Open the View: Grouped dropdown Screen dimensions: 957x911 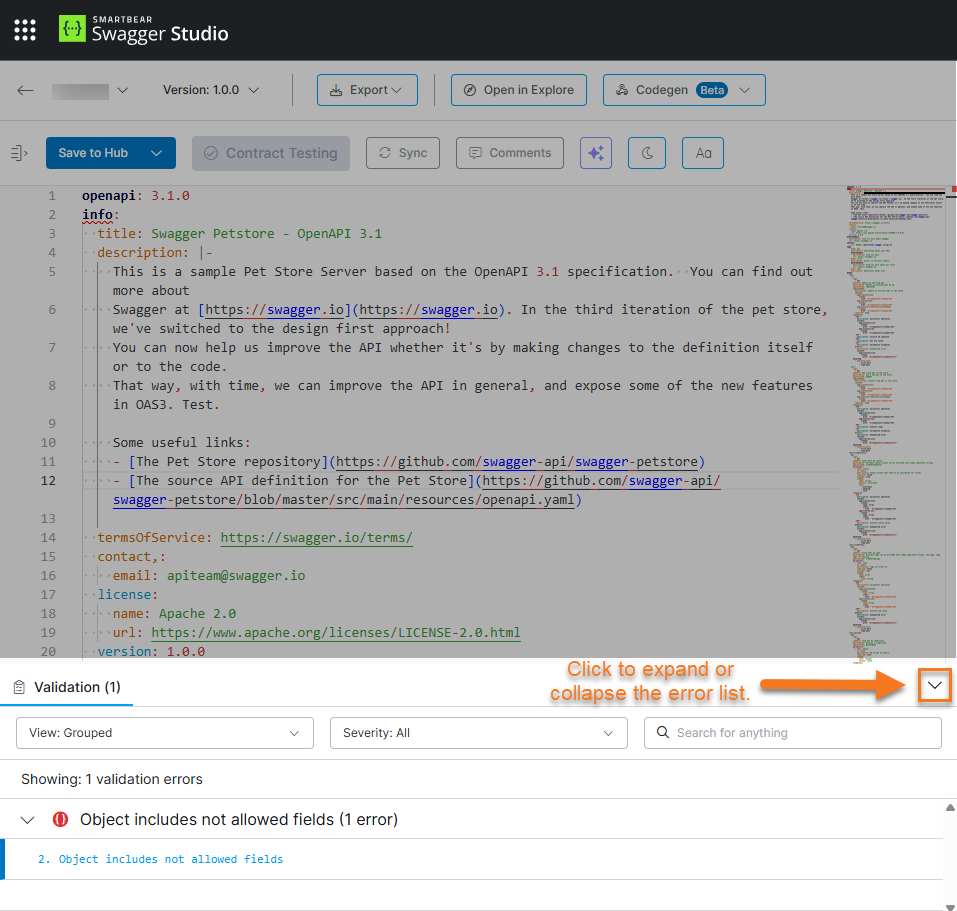pos(164,732)
